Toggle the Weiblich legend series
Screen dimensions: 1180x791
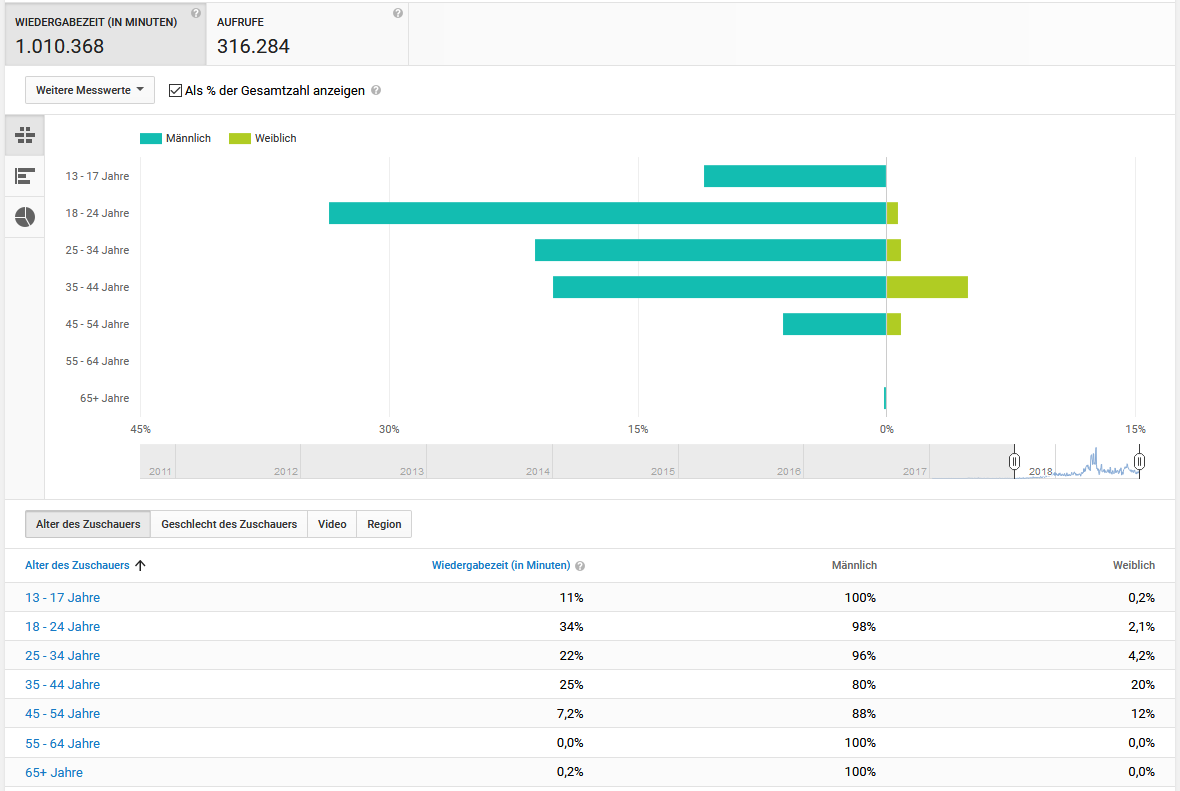262,139
